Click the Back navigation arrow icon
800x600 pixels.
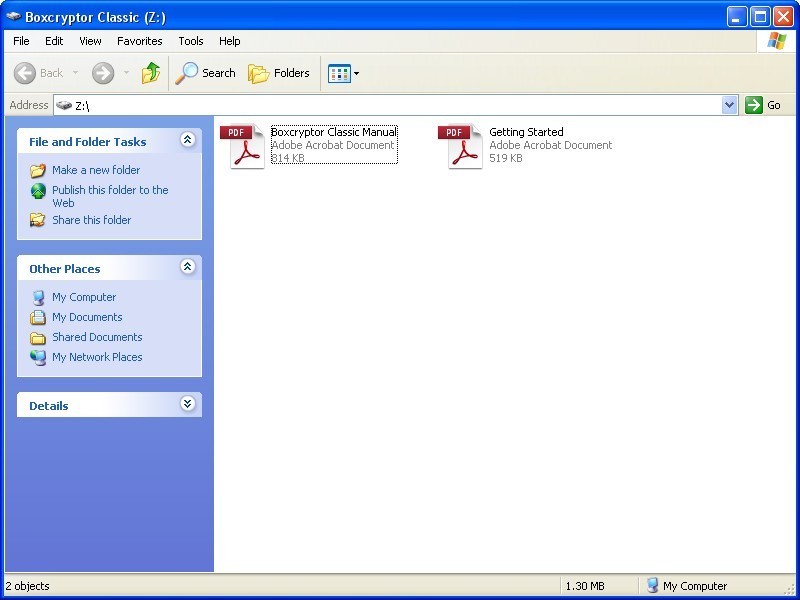(24, 73)
